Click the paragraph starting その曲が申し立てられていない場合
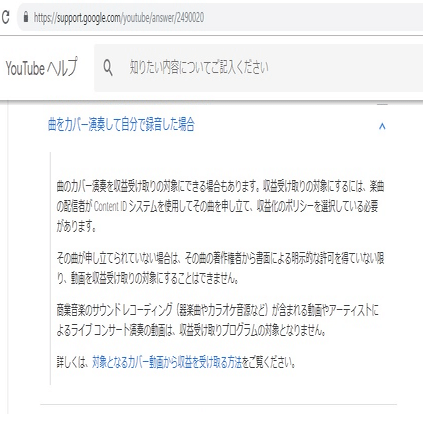 [220, 268]
